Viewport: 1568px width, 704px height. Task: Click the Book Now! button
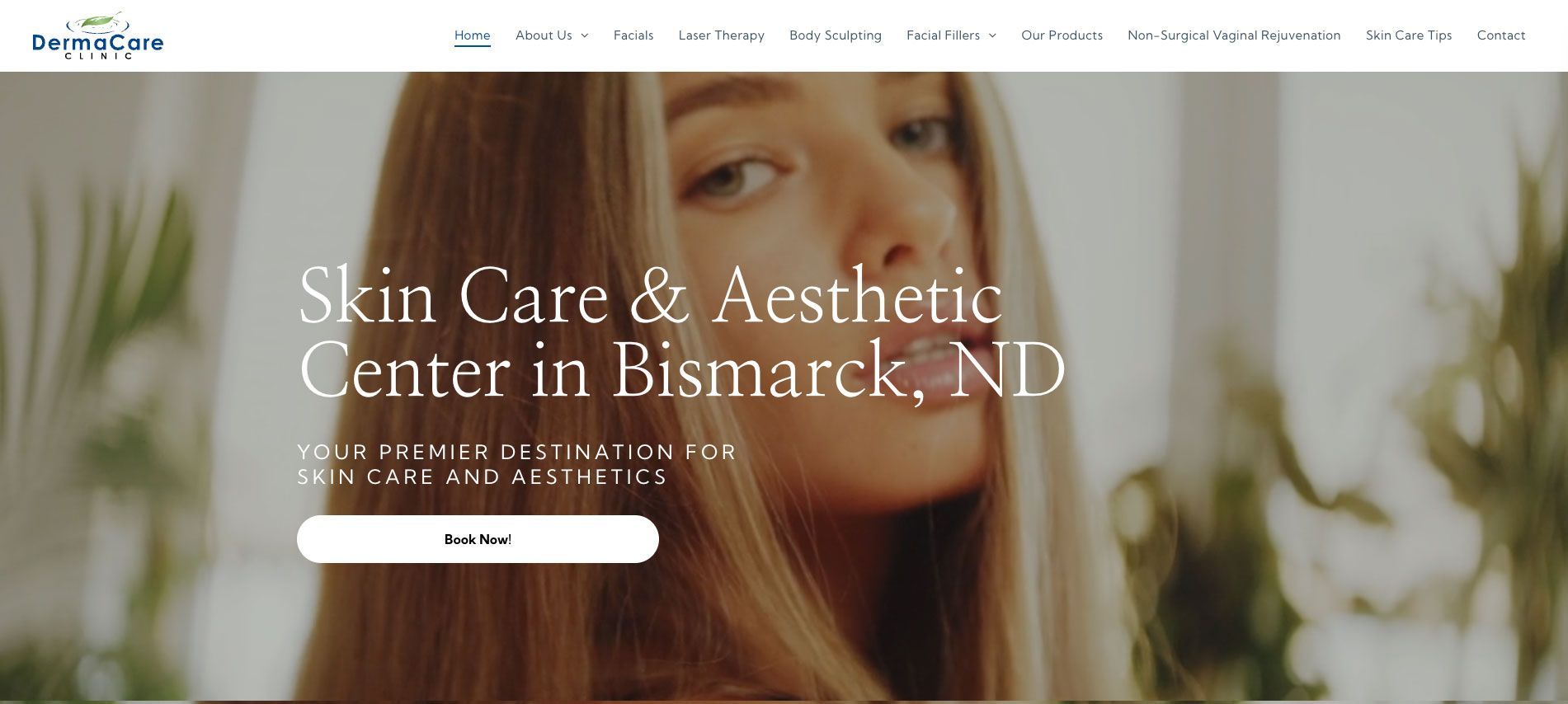[x=478, y=539]
